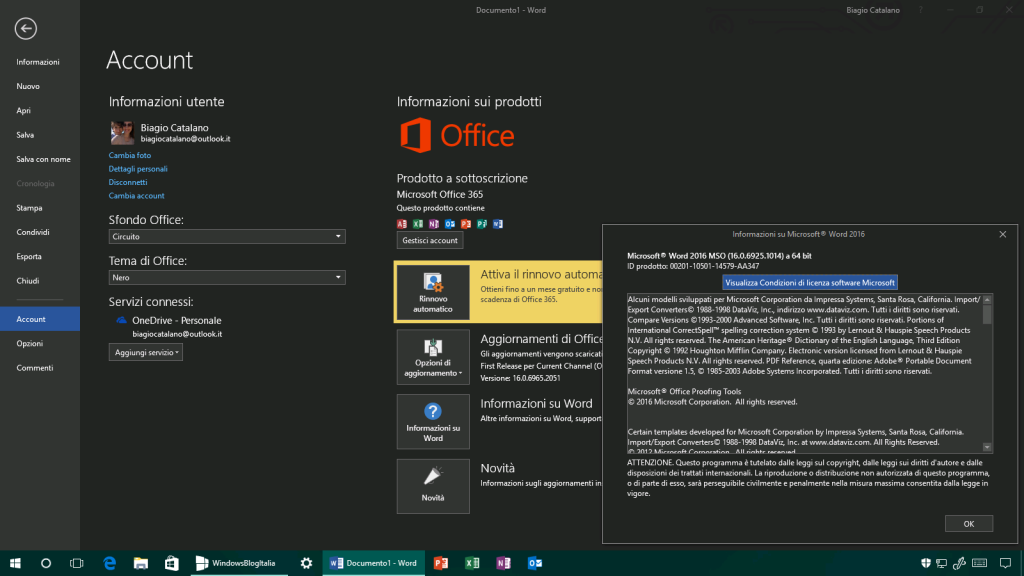
Task: Open Settings gear in the taskbar
Action: pos(306,563)
